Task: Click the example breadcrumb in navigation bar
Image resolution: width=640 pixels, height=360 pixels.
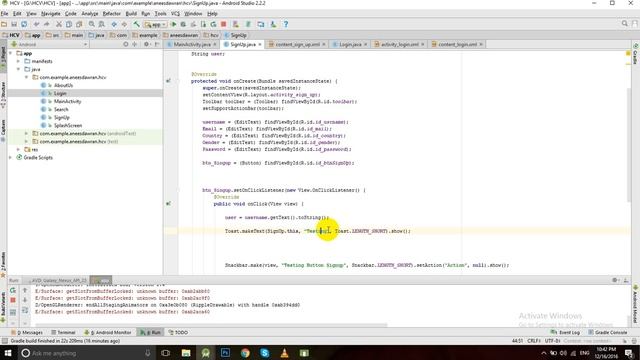Action: 145,35
